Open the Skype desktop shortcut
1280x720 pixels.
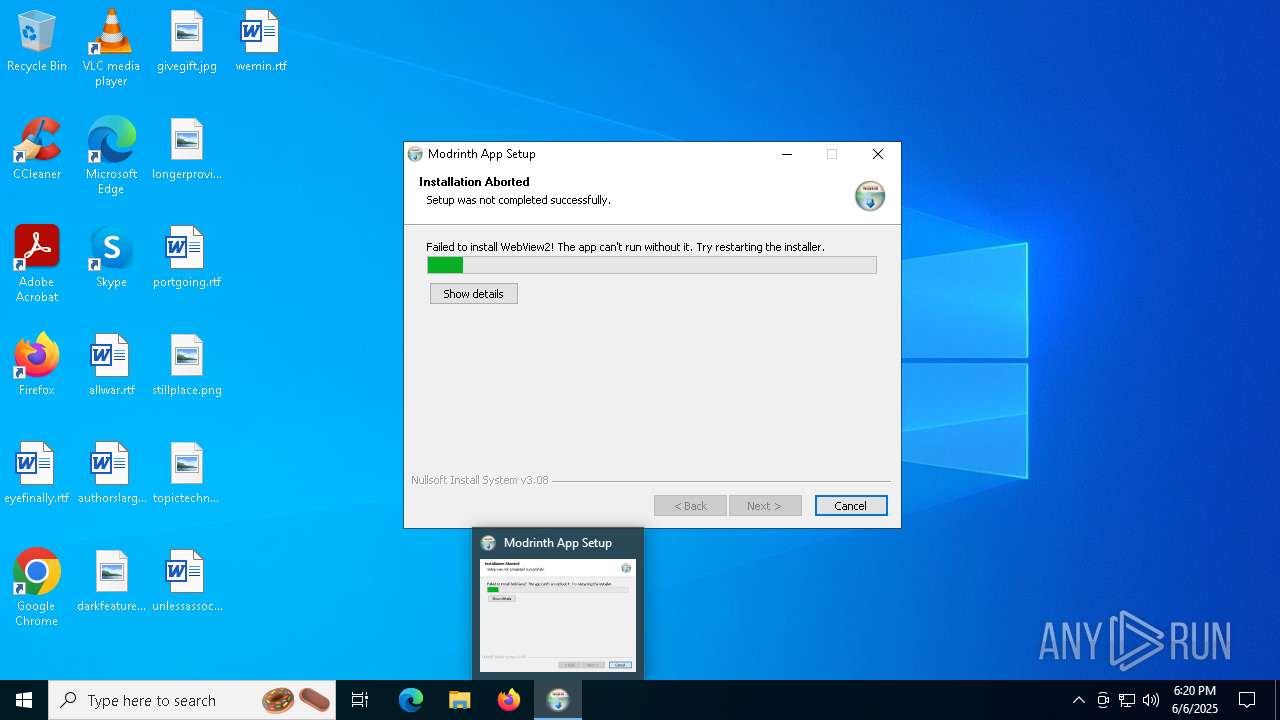tap(111, 257)
